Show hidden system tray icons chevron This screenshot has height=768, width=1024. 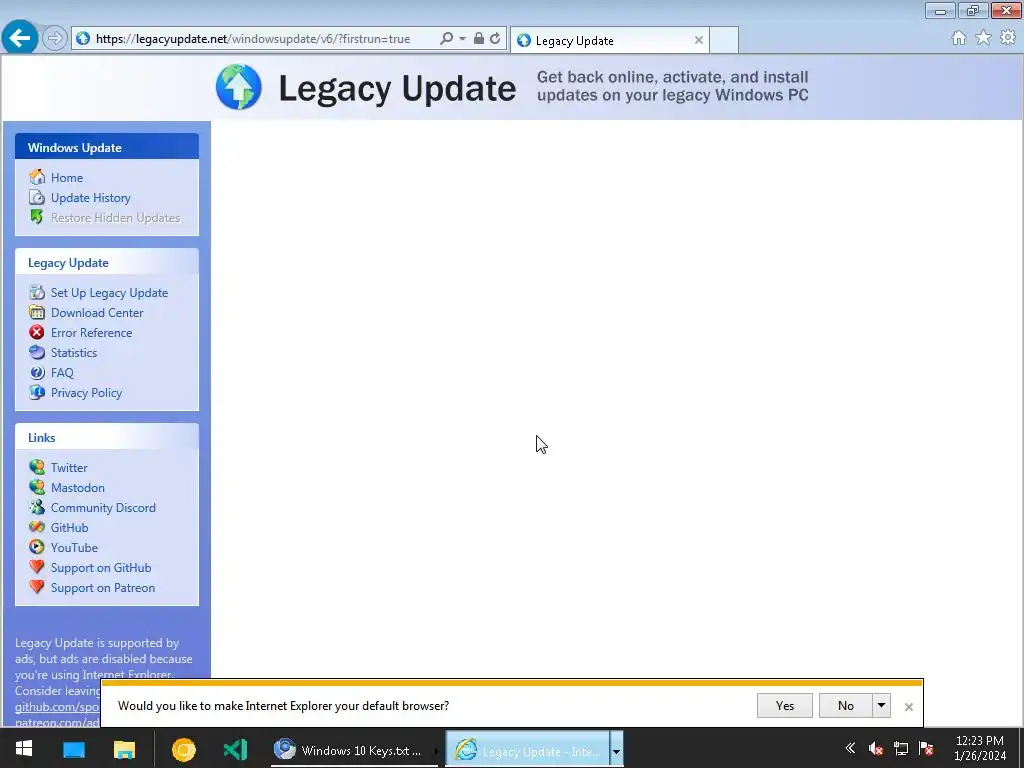tap(850, 748)
